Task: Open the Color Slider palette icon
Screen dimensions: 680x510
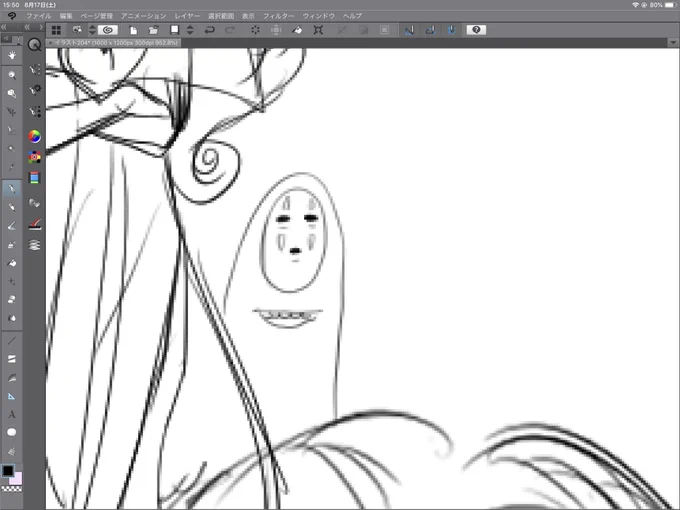Action: (35, 178)
